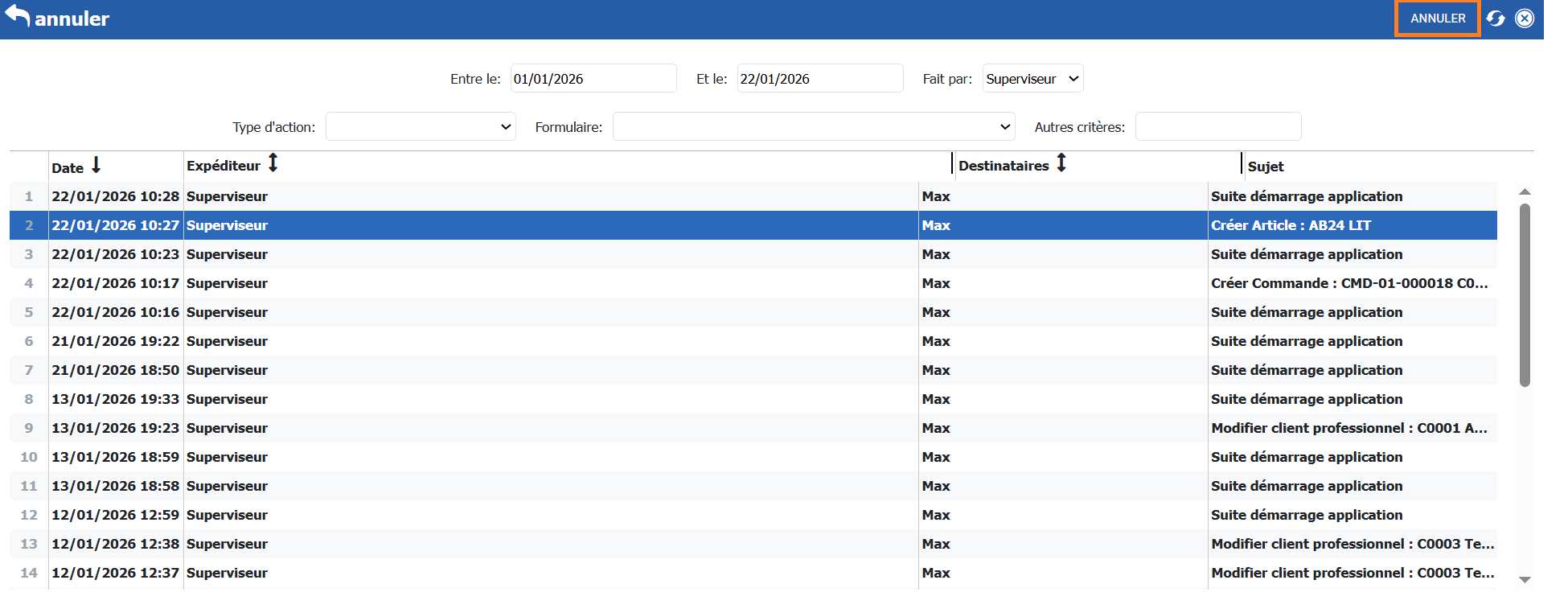Open the Formulaire dropdown list
The image size is (1568, 613).
[x=813, y=127]
